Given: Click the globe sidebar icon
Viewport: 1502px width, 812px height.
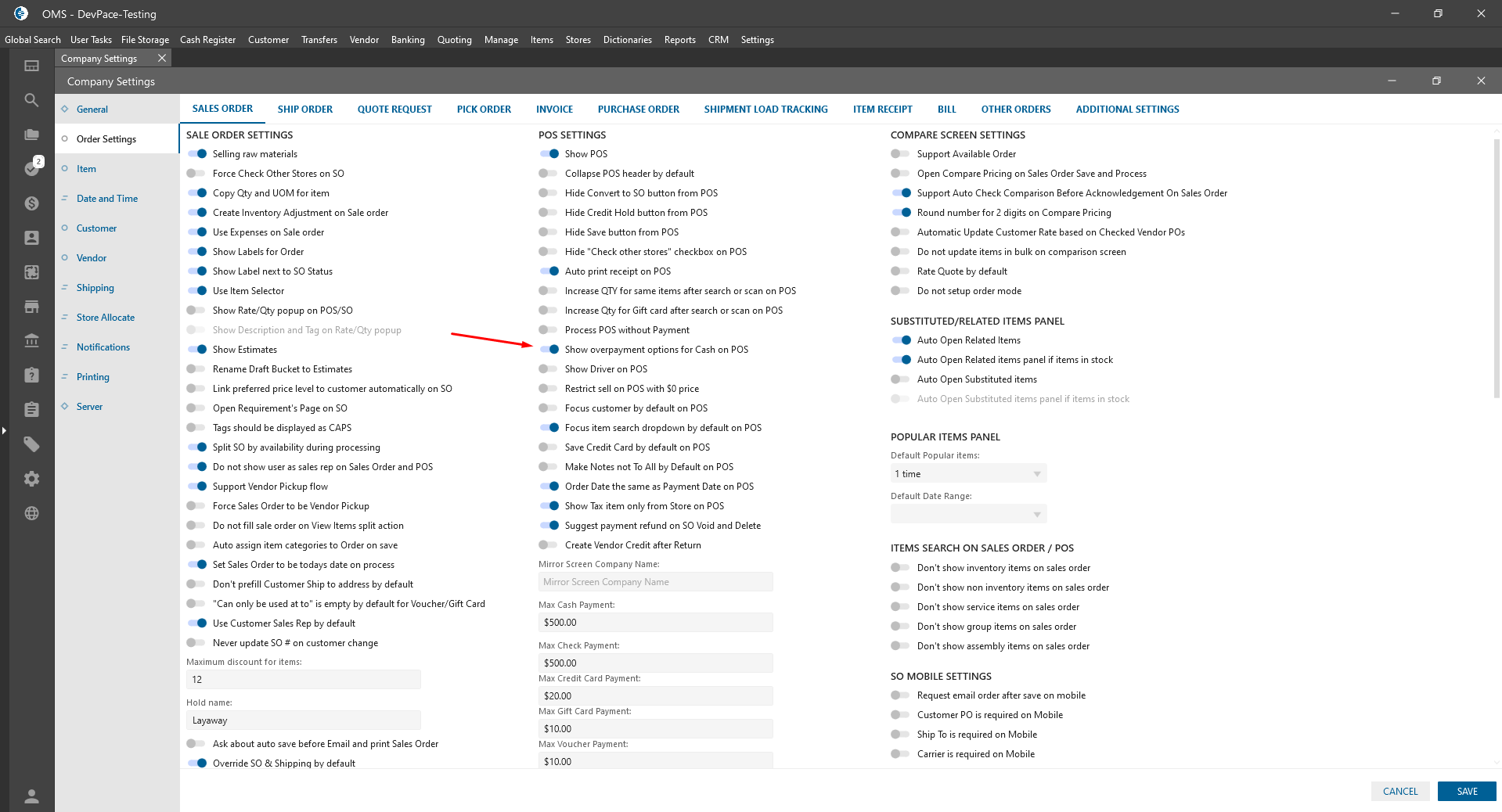Looking at the screenshot, I should click(x=31, y=513).
